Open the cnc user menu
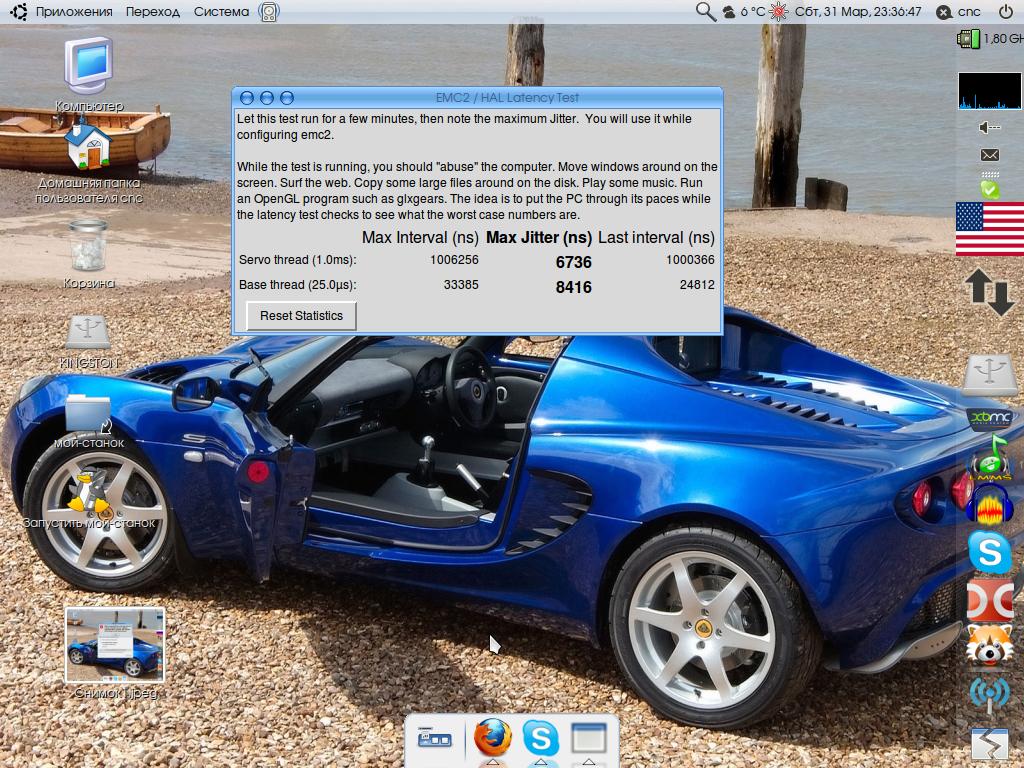Screen dimensions: 1024x768 959,12
